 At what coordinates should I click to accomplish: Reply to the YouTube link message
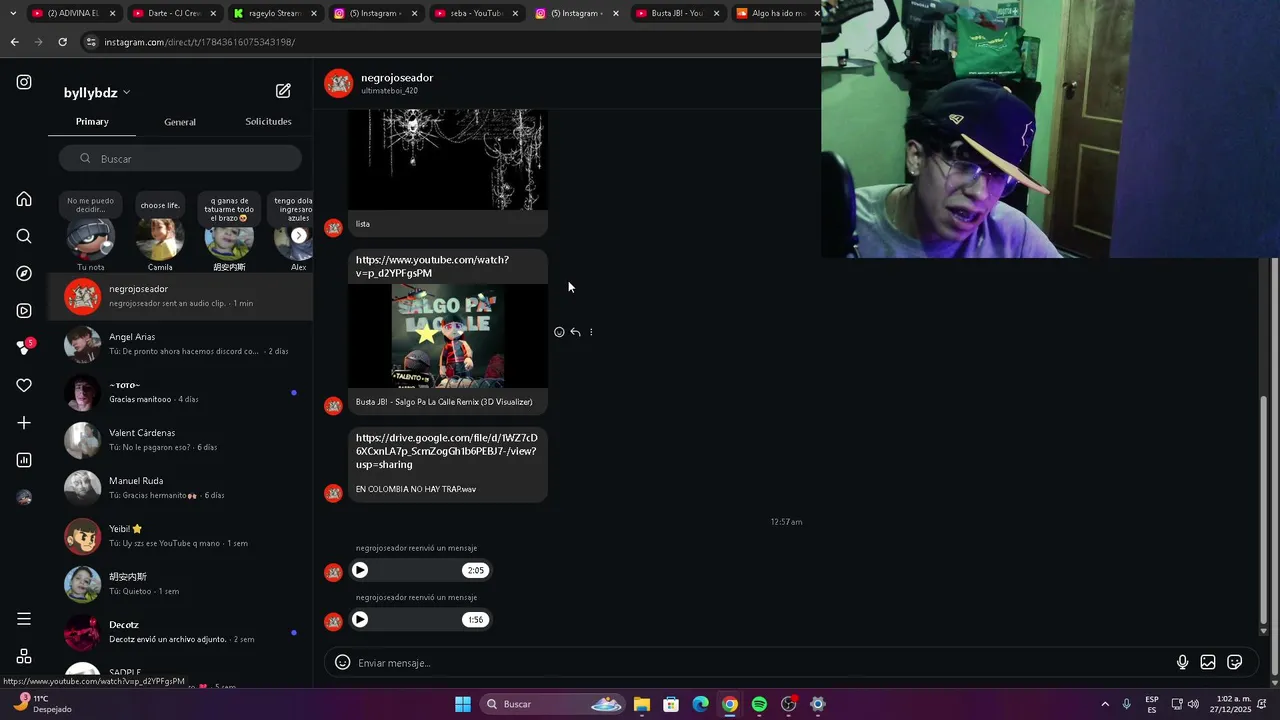click(575, 332)
